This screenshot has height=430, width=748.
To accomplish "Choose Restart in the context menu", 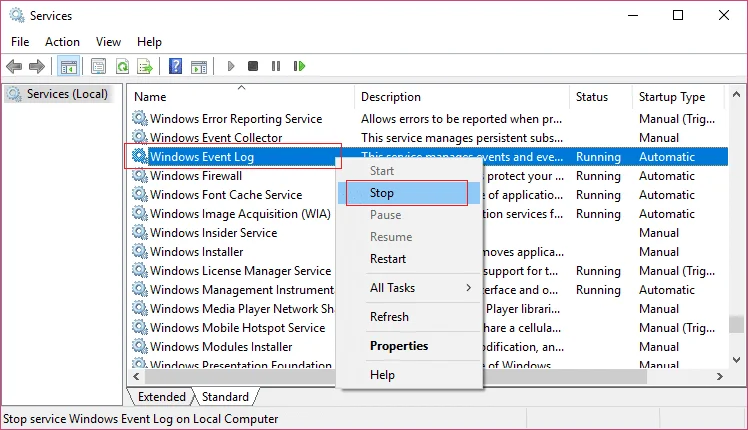I will [x=409, y=259].
